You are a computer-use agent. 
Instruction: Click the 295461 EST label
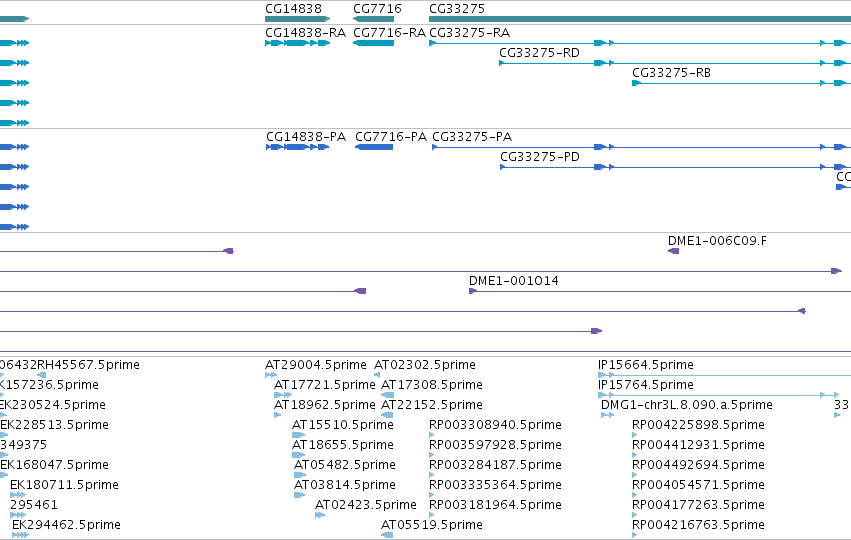point(34,505)
